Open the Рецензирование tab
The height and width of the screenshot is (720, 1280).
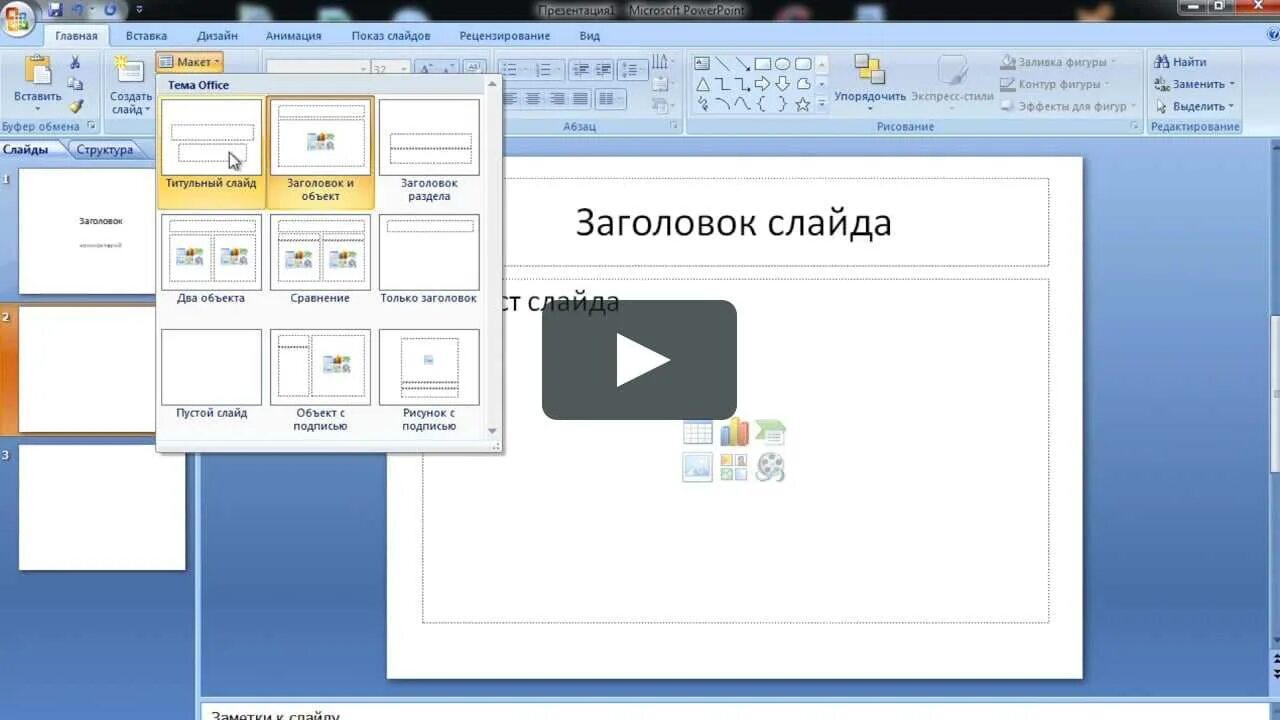504,36
